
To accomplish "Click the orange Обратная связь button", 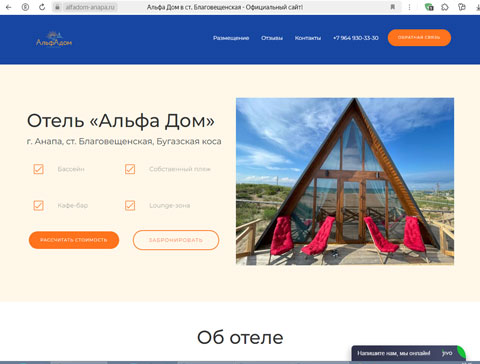I will [x=419, y=38].
